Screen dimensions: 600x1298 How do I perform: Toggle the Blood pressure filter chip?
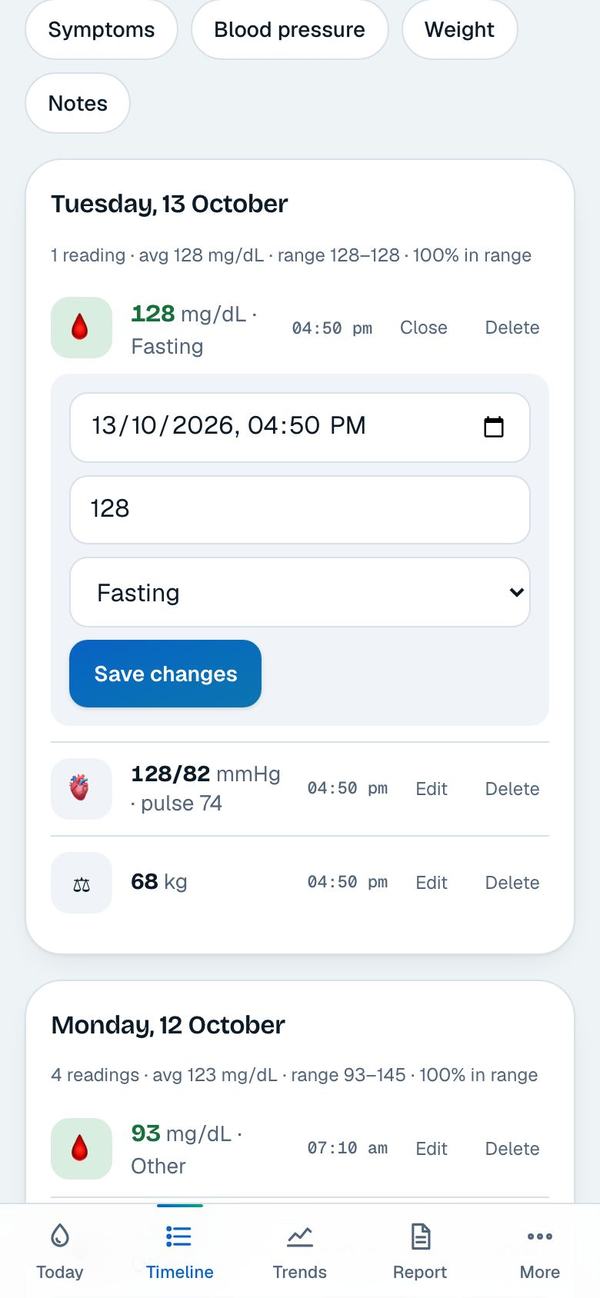coord(290,30)
